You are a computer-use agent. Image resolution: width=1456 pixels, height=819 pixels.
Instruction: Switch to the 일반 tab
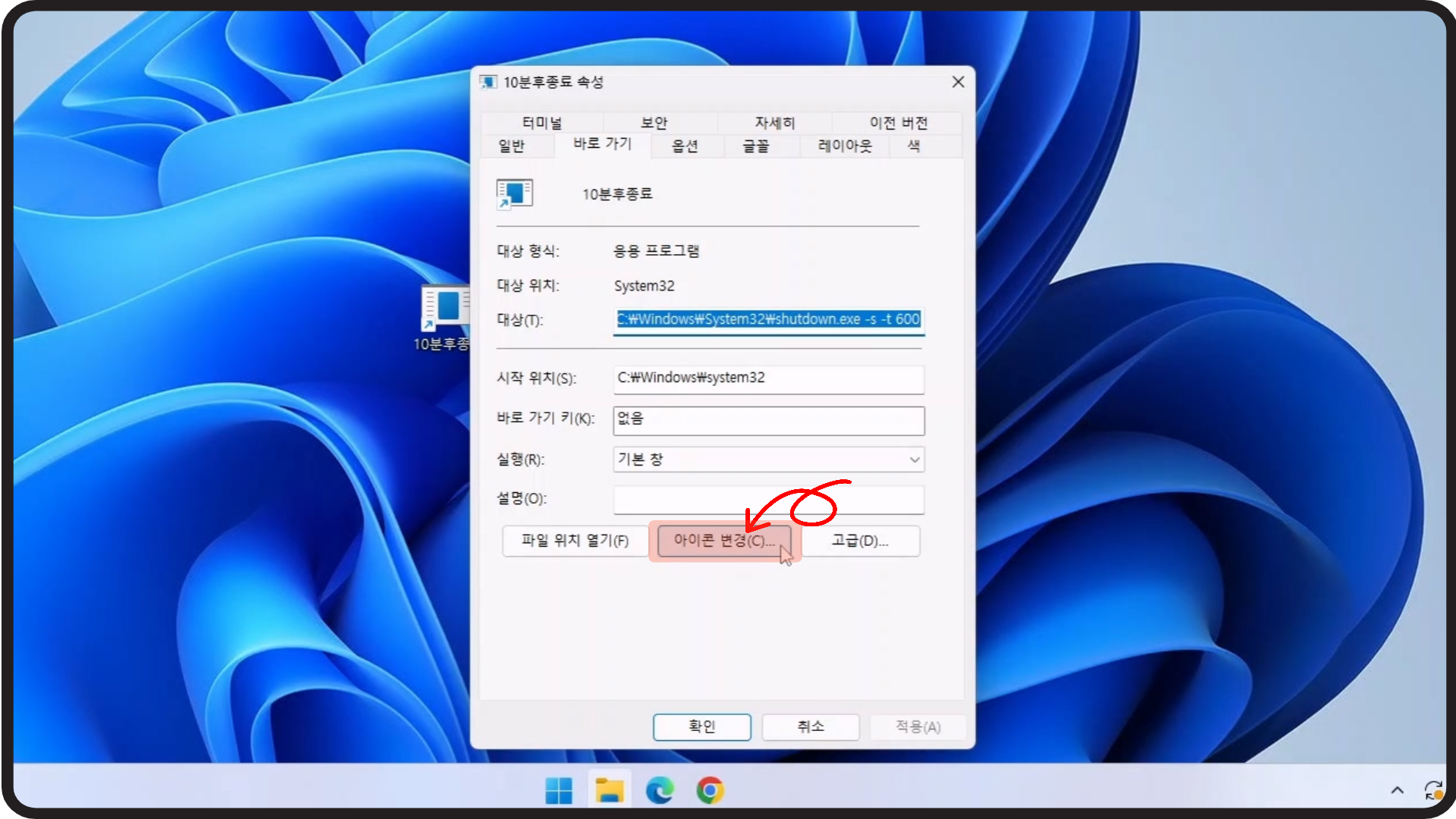coord(511,146)
